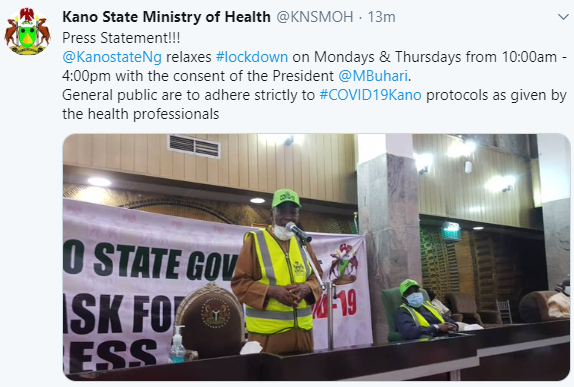Click the seated masked person in the photo
574x387 pixels.
(x=420, y=311)
